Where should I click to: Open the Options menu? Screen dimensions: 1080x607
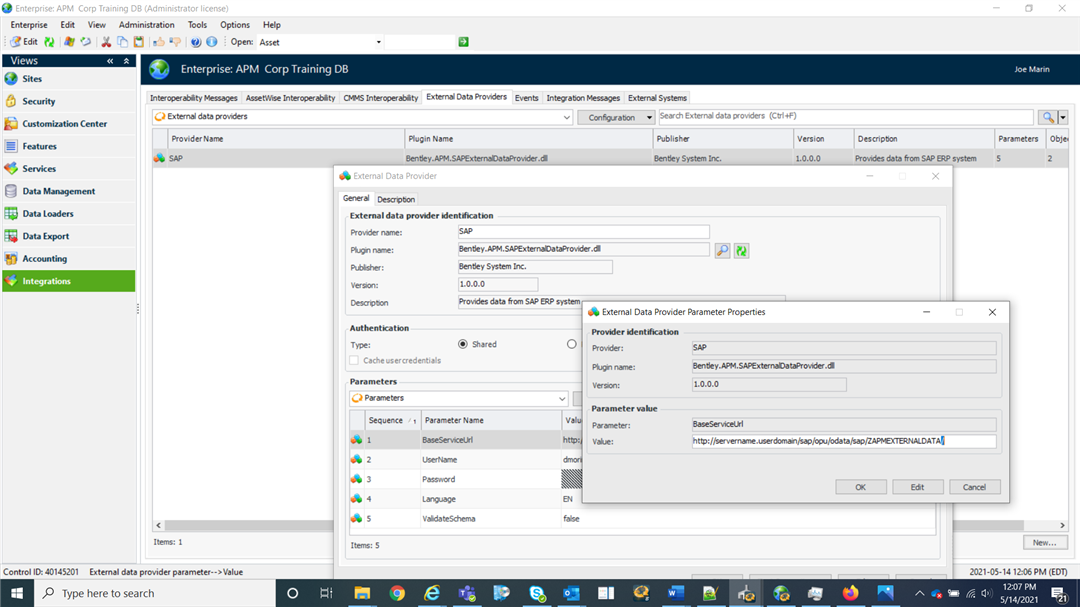[x=235, y=25]
